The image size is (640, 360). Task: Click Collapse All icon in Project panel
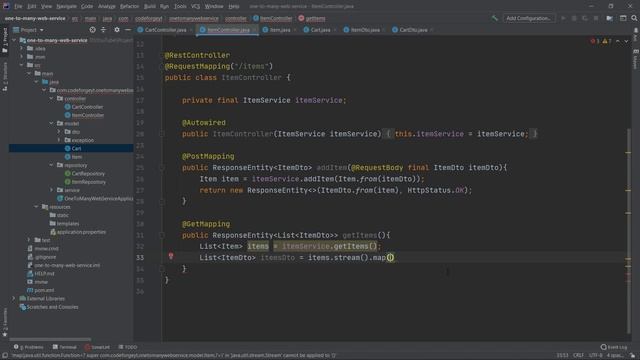click(x=104, y=30)
